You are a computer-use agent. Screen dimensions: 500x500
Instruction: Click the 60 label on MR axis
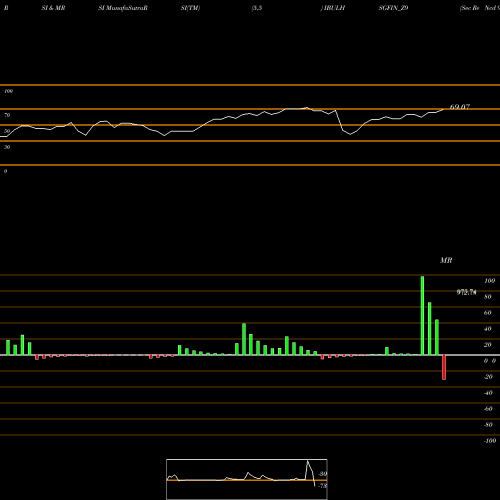pyautogui.click(x=488, y=313)
